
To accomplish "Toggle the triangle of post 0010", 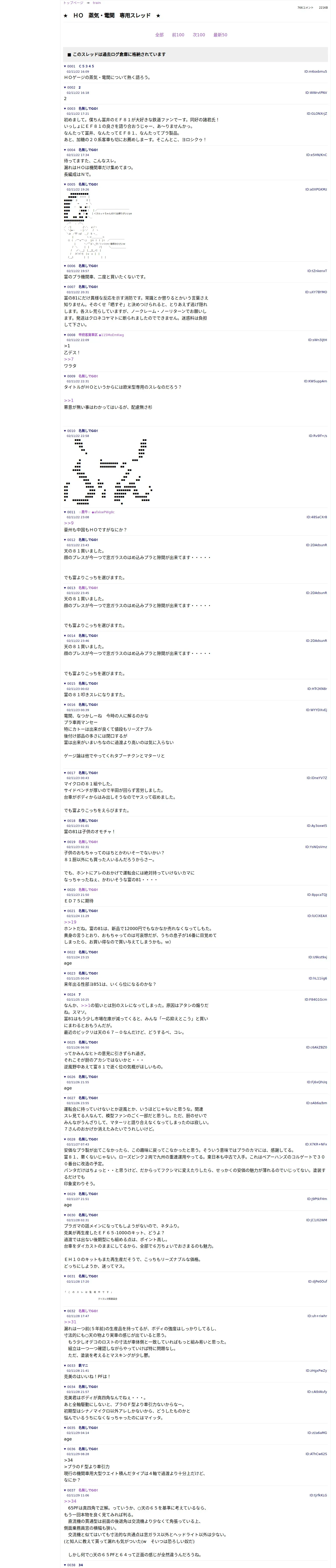I will click(65, 430).
